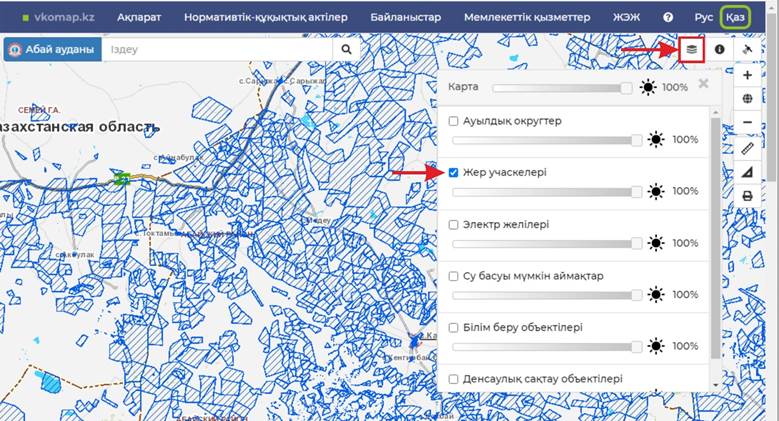Open the map layers panel icon
Image resolution: width=779 pixels, height=421 pixels.
[691, 49]
